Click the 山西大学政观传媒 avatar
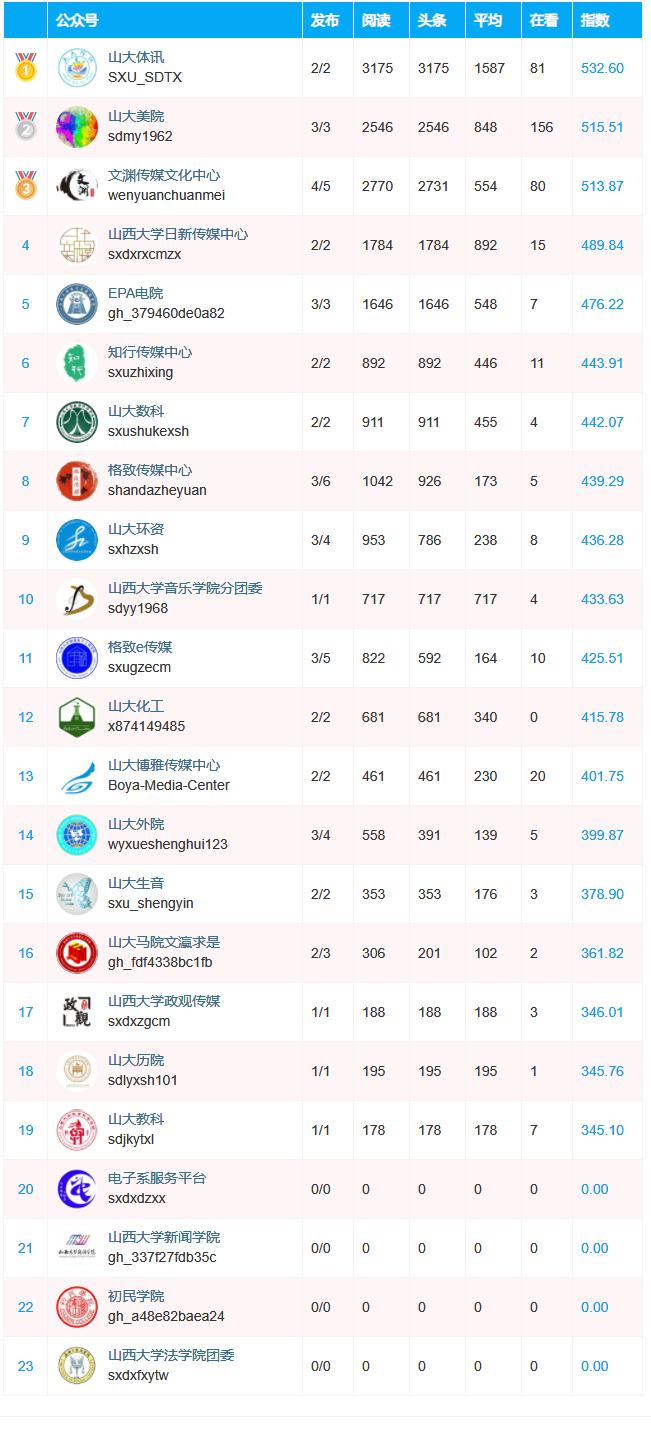651x1450 pixels. 77,1012
